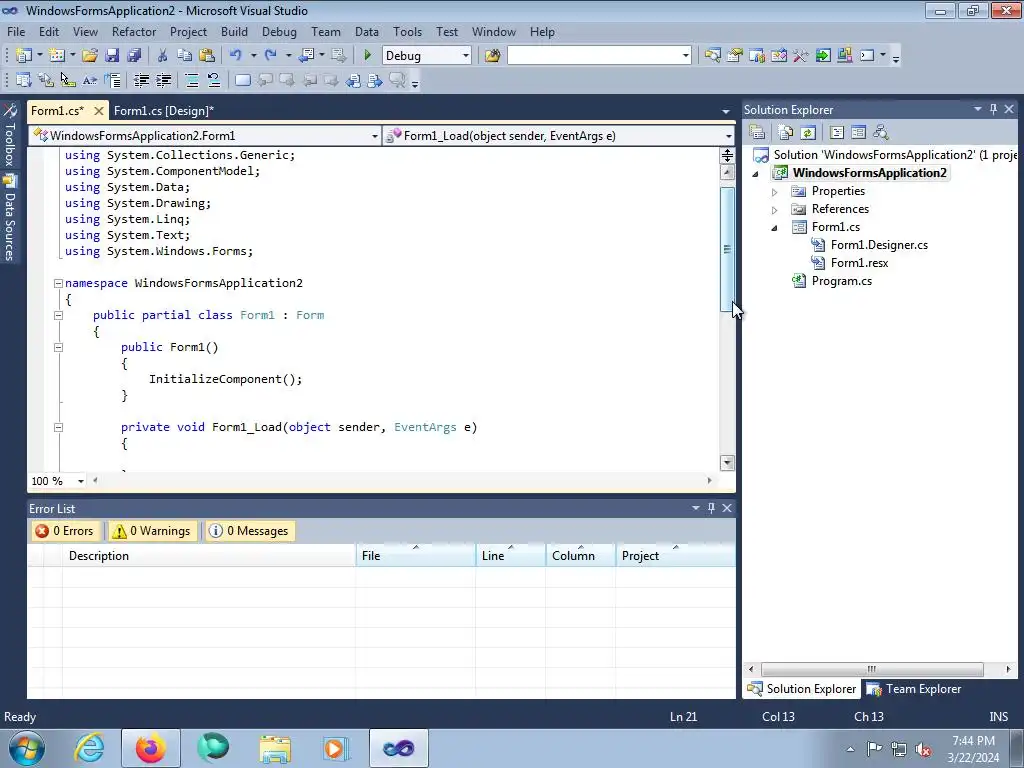Select the Solution Explorer bottom tab
The image size is (1024, 768).
[802, 689]
